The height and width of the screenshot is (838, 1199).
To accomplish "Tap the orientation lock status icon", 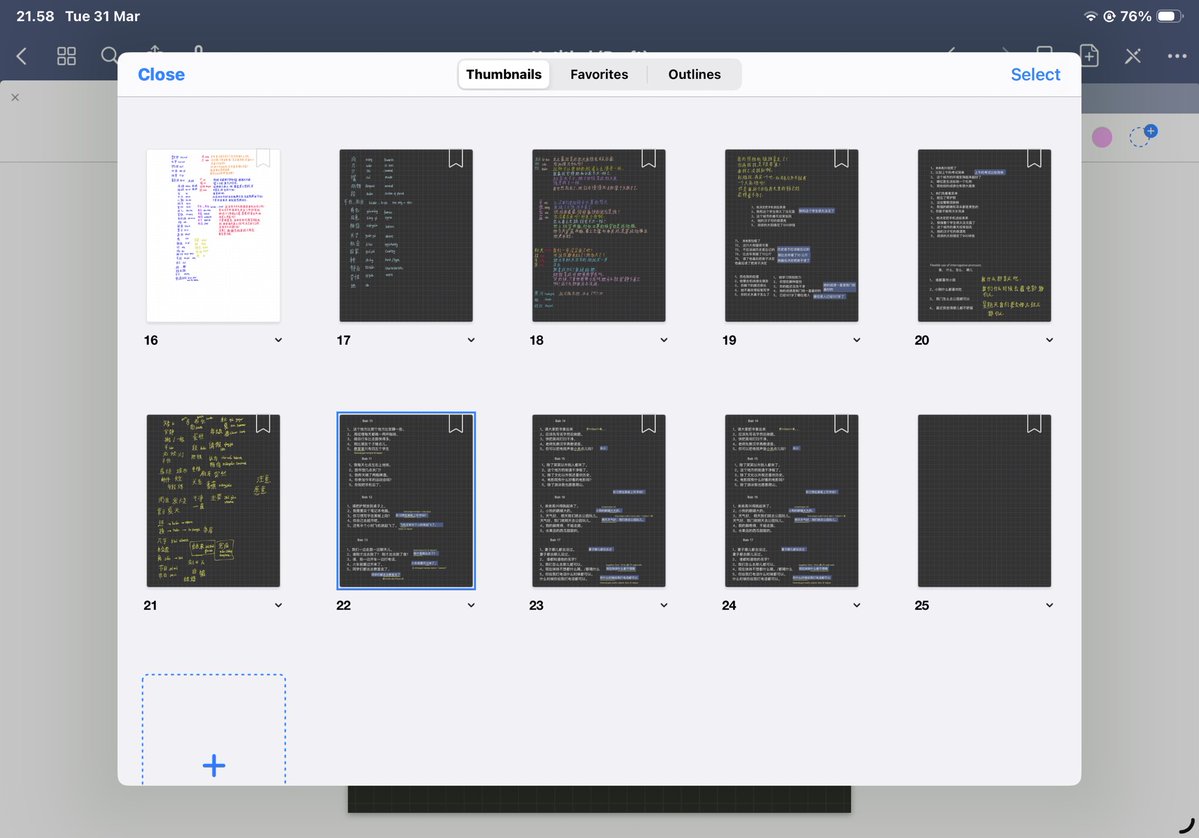I will pyautogui.click(x=1109, y=16).
